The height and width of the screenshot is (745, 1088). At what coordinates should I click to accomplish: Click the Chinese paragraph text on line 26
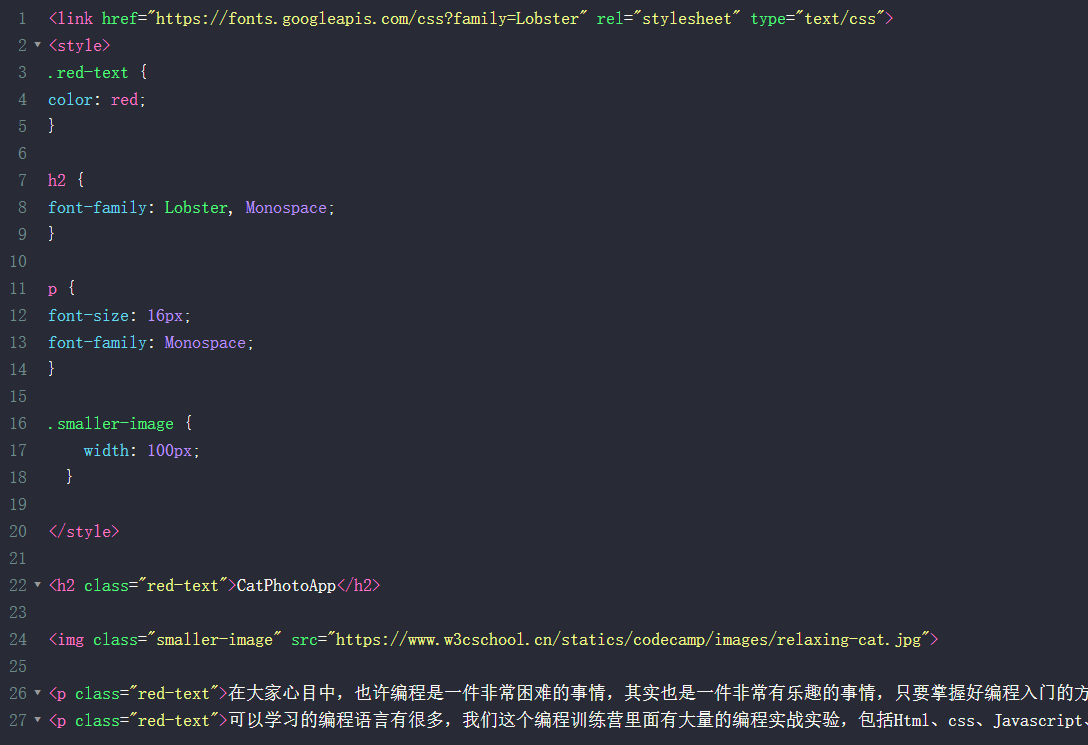coord(658,693)
